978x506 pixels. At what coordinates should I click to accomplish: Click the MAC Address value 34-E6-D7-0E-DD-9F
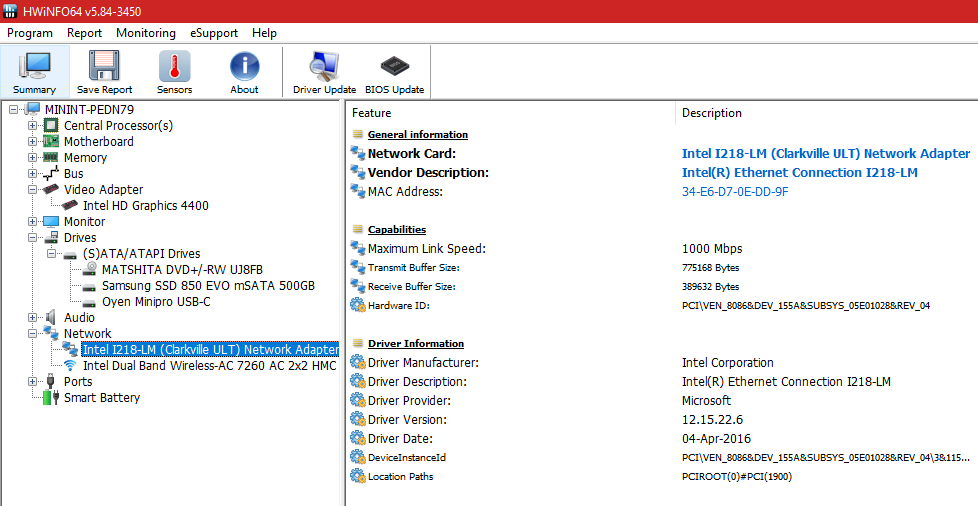pyautogui.click(x=735, y=192)
